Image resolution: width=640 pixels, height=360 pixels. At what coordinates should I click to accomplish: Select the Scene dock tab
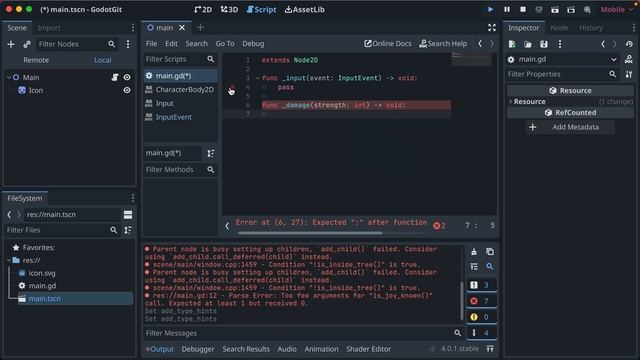pyautogui.click(x=17, y=28)
